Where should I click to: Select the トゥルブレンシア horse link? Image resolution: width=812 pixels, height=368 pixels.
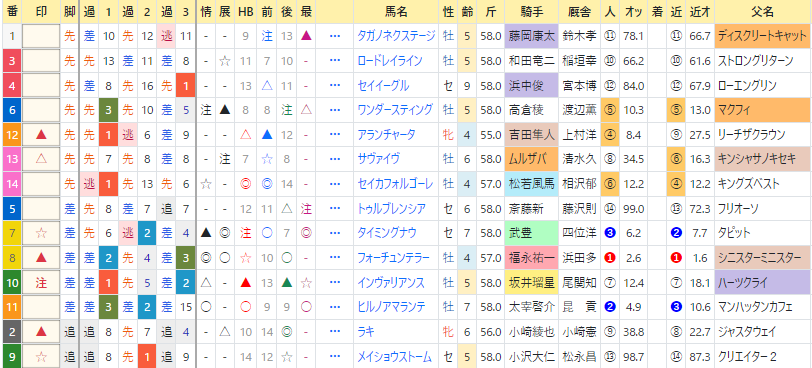(392, 208)
